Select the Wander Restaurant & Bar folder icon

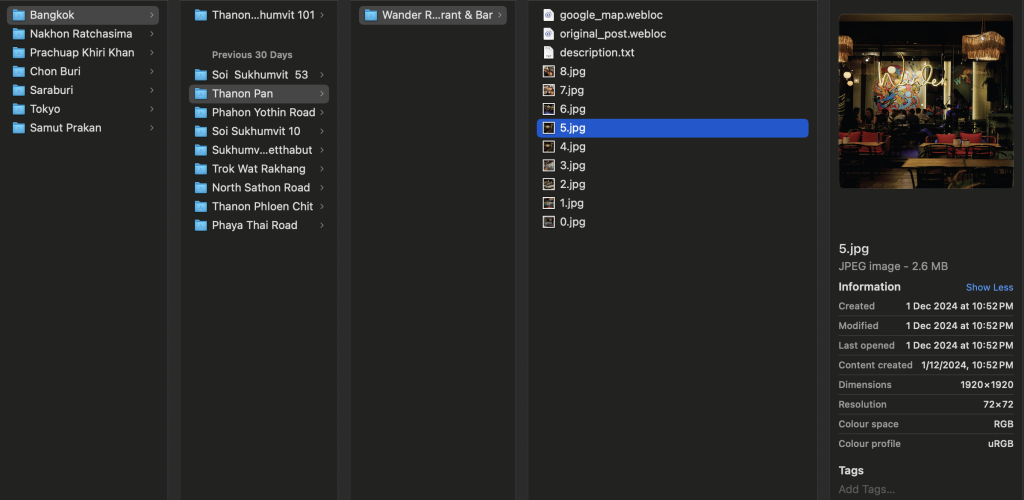click(371, 15)
